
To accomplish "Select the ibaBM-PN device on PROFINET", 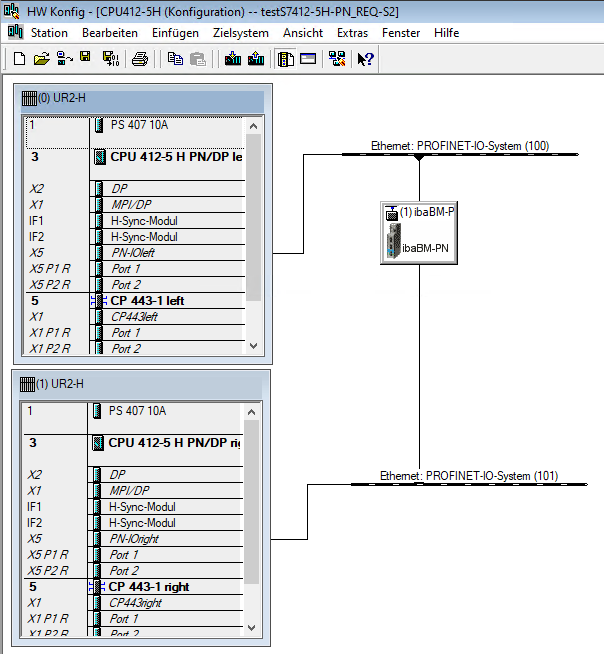I will click(x=418, y=233).
